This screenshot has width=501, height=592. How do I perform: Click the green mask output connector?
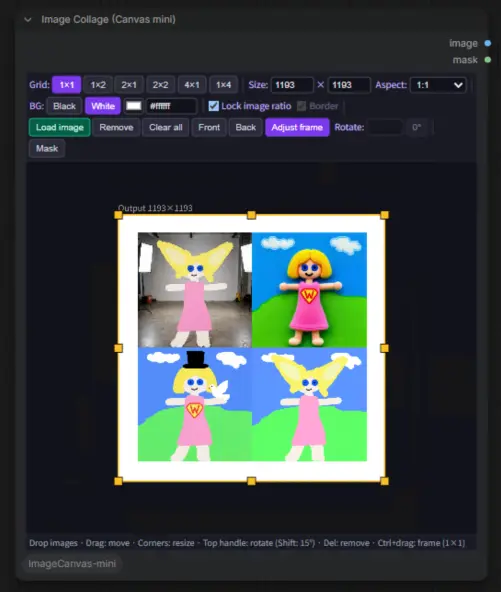click(x=487, y=60)
